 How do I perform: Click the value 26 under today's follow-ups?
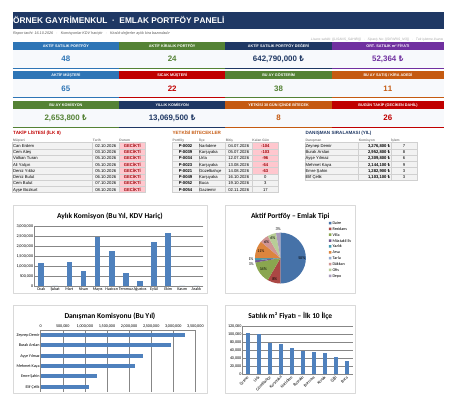387,117
